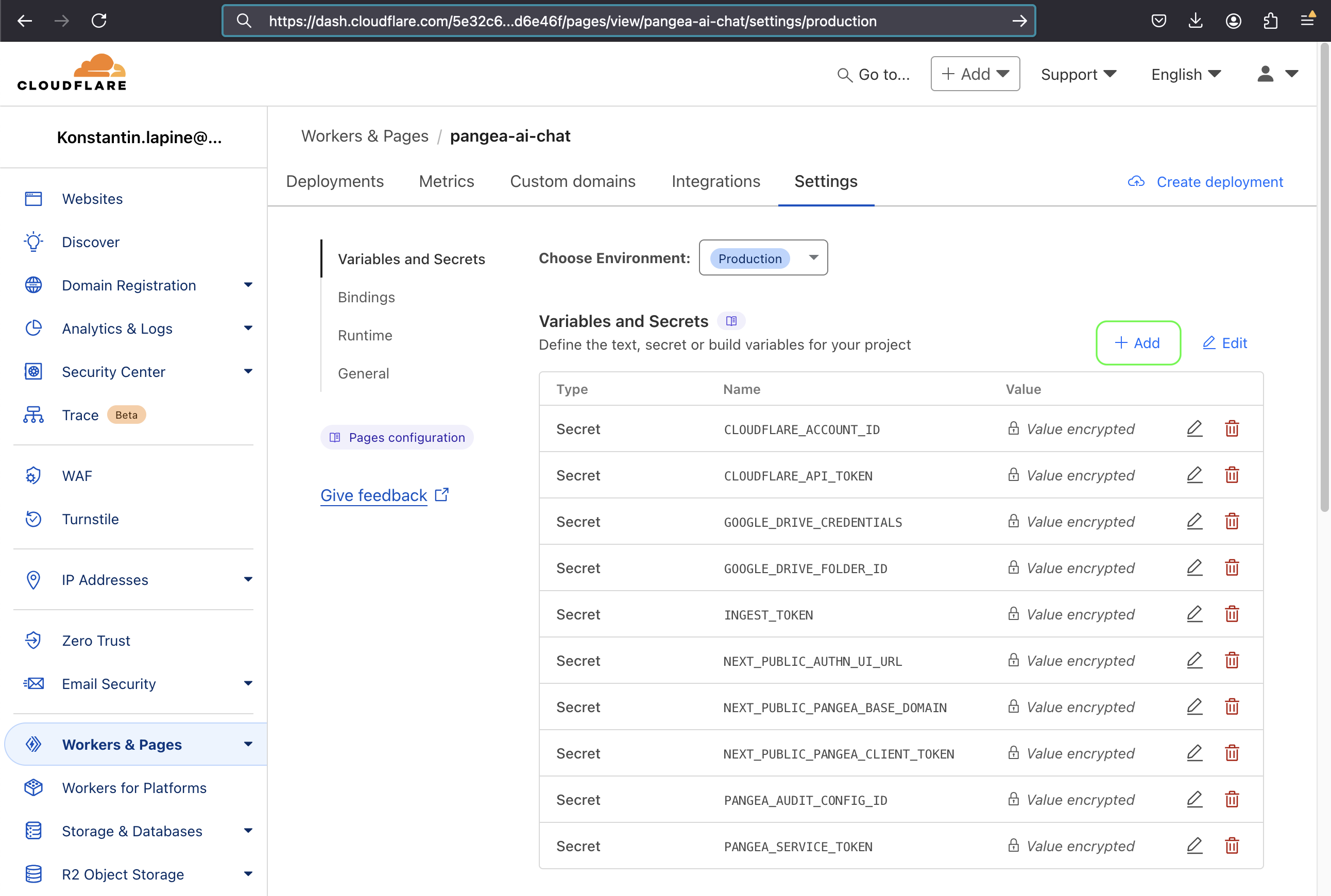
Task: Open browser extensions puzzle icon
Action: point(1270,21)
